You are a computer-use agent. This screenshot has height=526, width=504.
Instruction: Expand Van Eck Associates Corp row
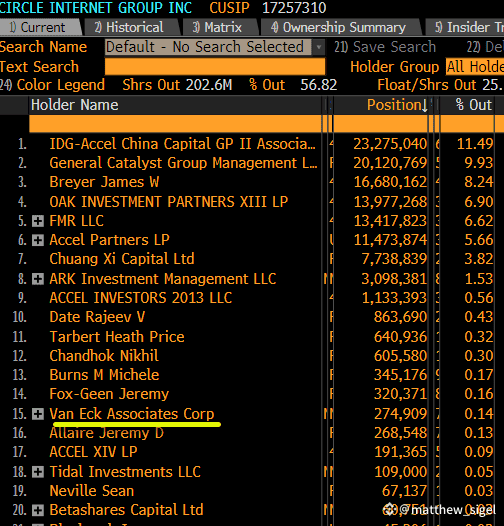[x=38, y=414]
